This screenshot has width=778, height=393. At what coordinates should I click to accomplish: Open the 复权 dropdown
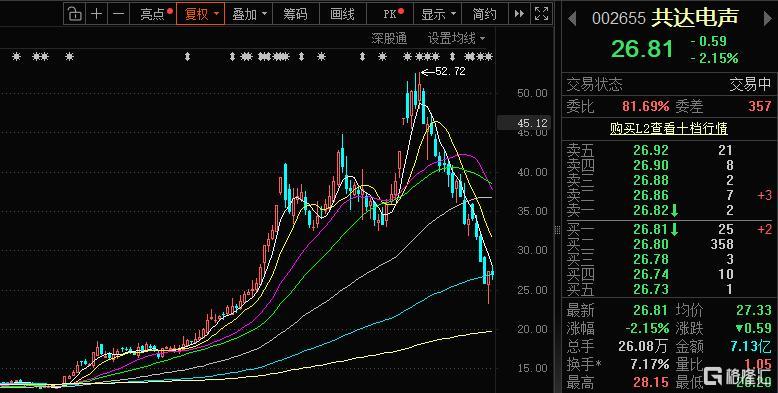point(200,14)
